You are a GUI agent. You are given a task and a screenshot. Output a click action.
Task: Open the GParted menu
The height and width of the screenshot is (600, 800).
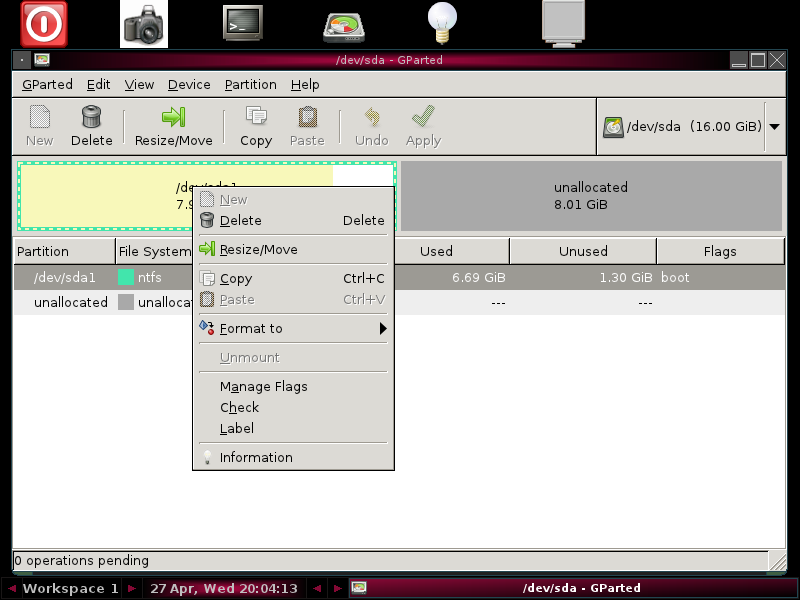point(47,85)
